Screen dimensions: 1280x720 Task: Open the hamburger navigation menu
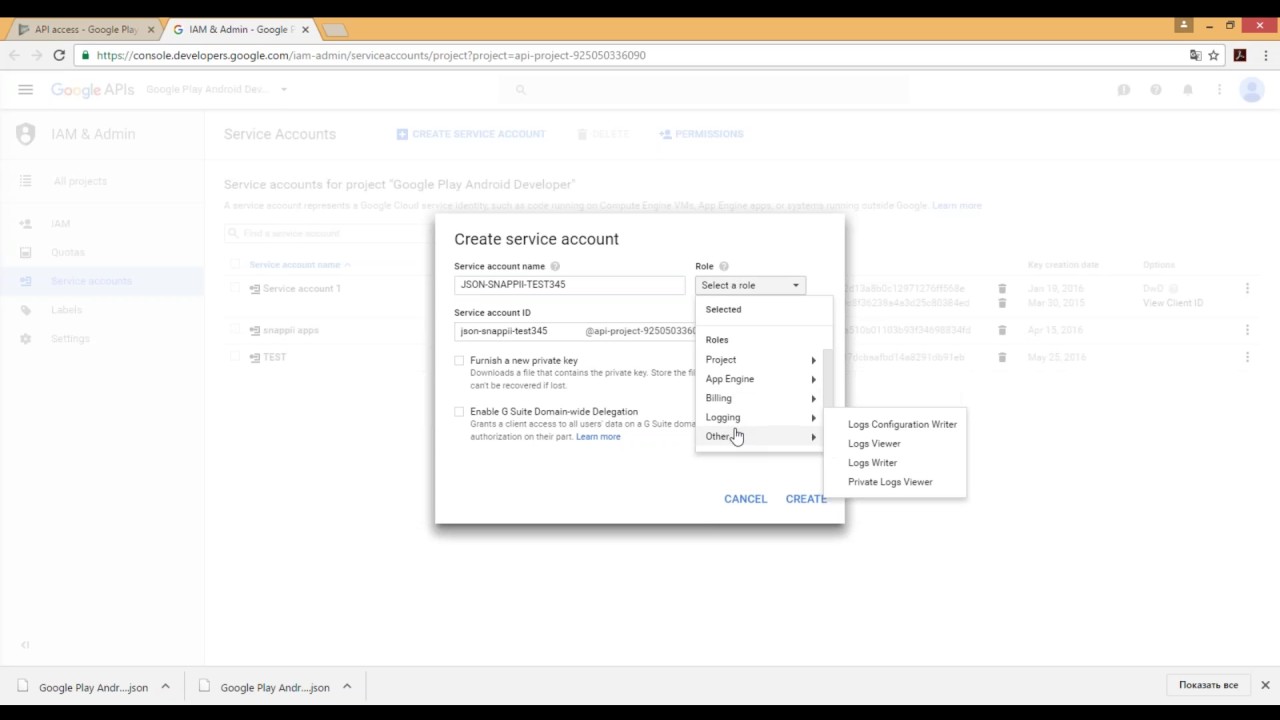[x=26, y=90]
